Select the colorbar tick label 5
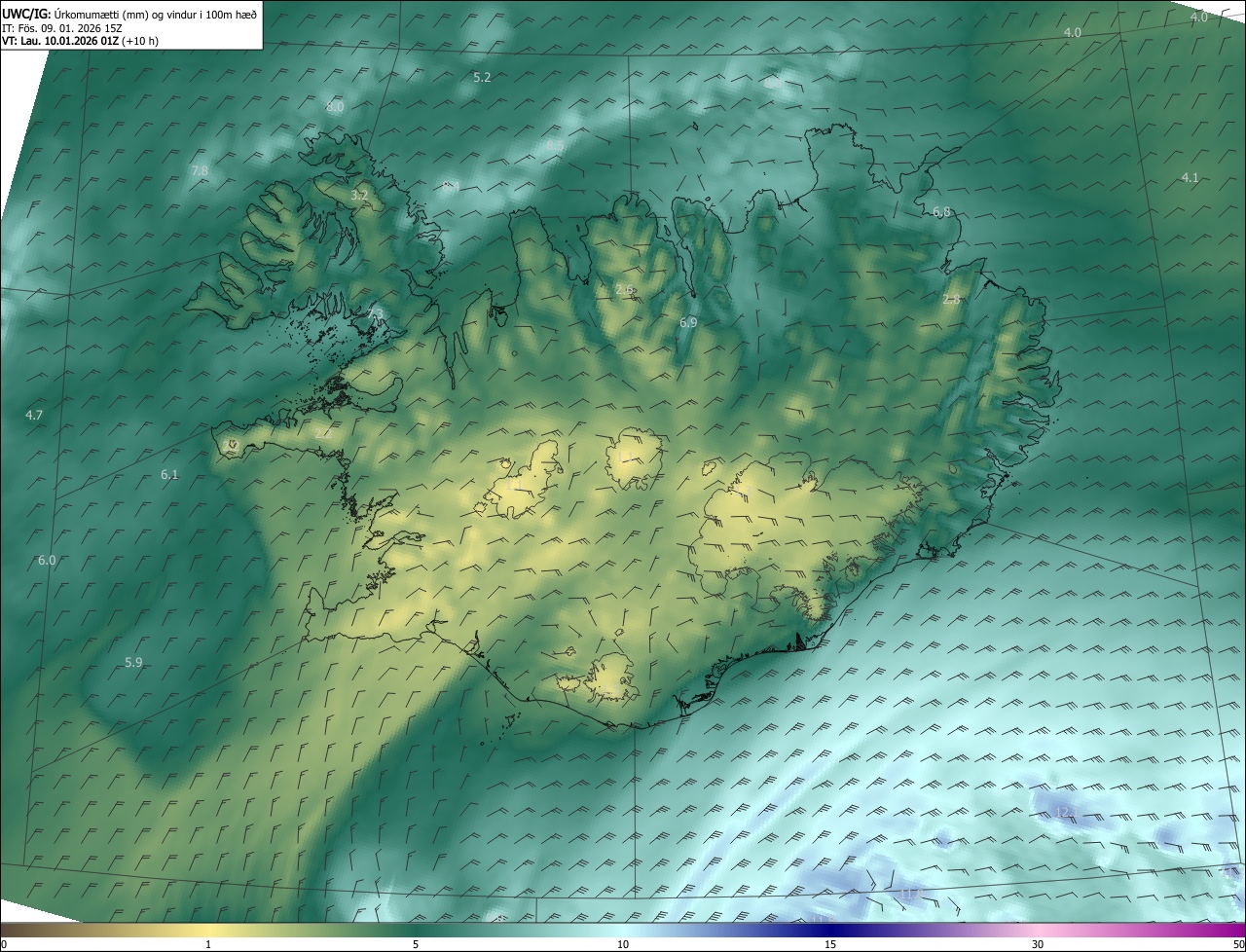This screenshot has height=952, width=1246. [416, 944]
